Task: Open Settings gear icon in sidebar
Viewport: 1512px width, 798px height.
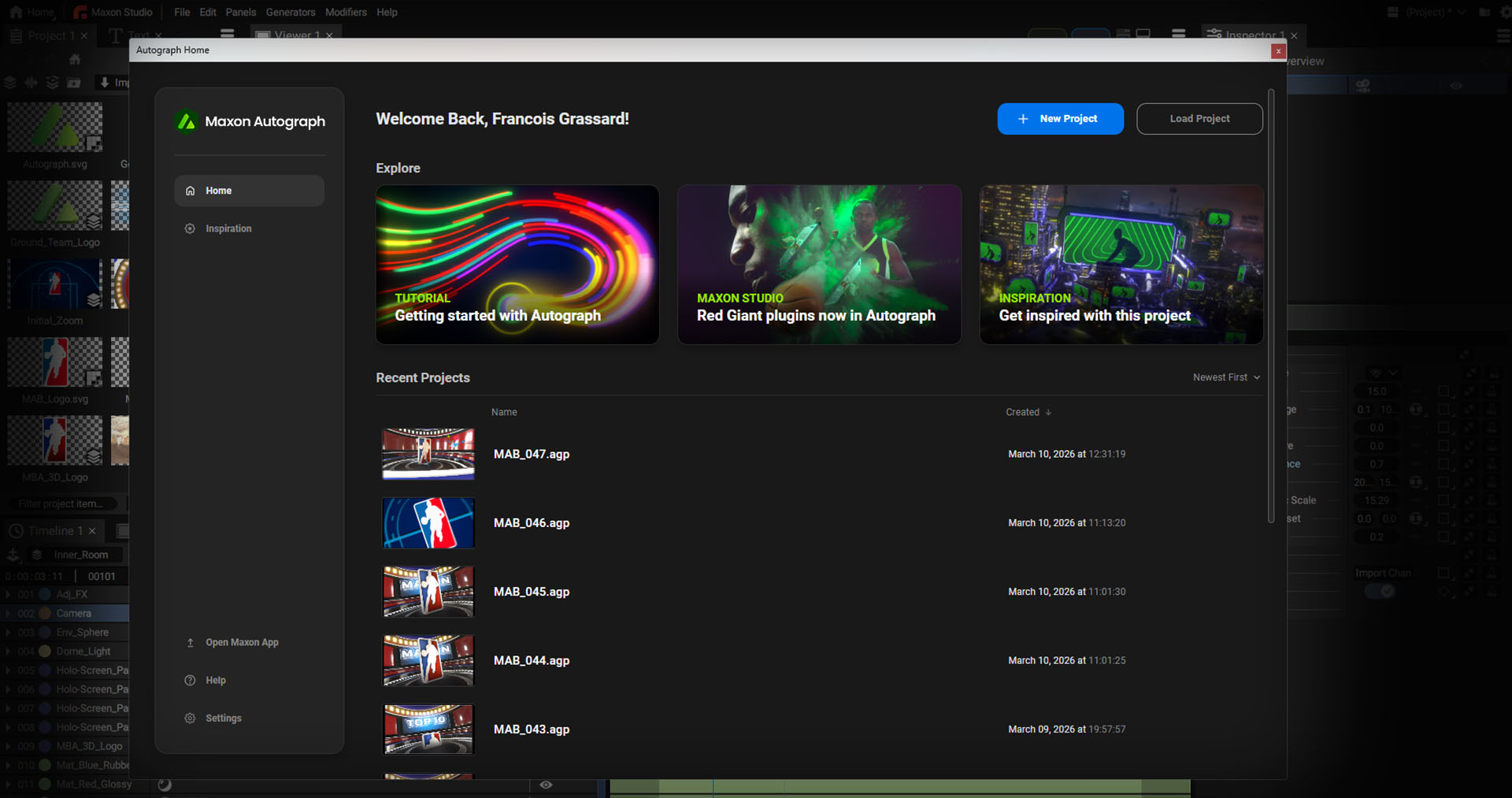Action: point(190,718)
